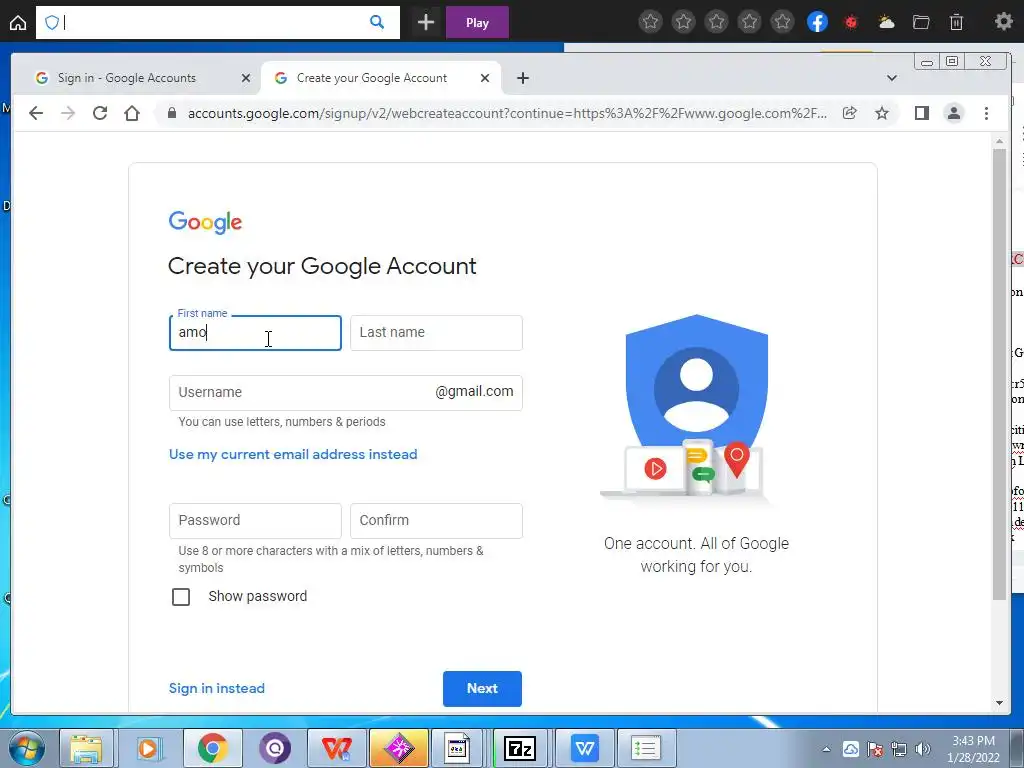Screen dimensions: 1024x768
Task: Open the red W taskbar icon
Action: pyautogui.click(x=336, y=748)
